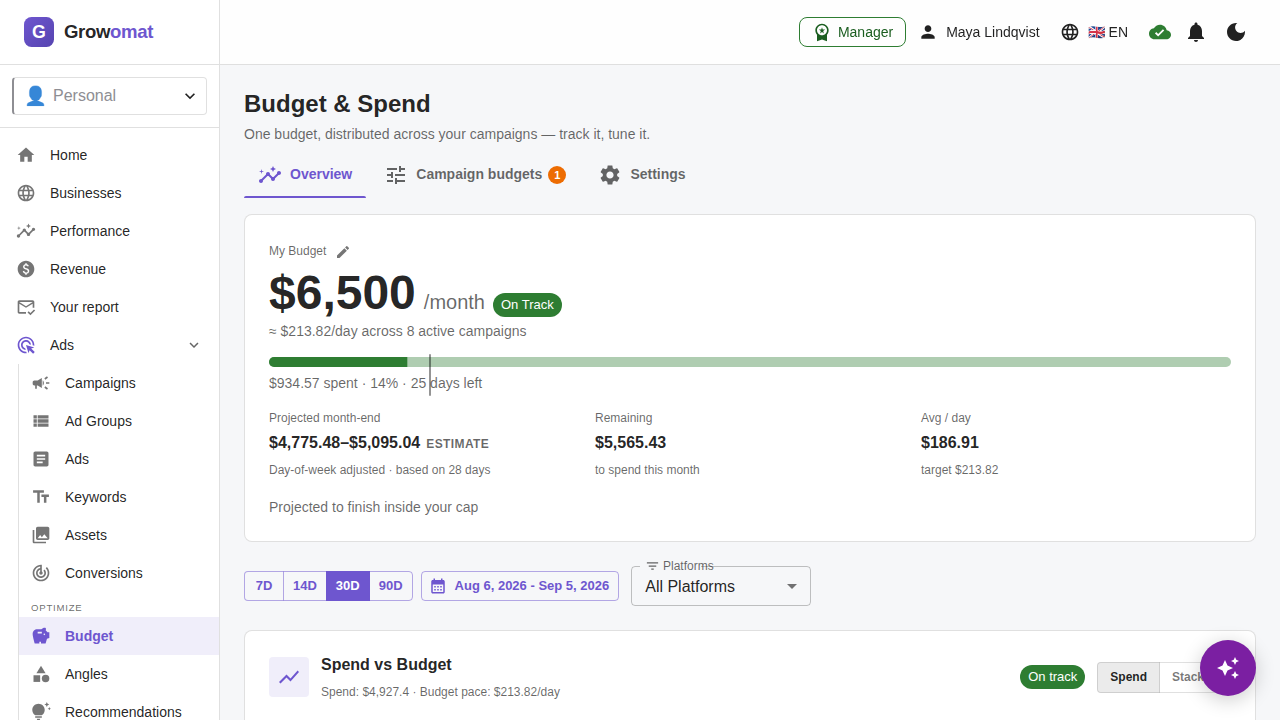Select the 14D range
Image resolution: width=1280 pixels, height=720 pixels.
(x=305, y=586)
